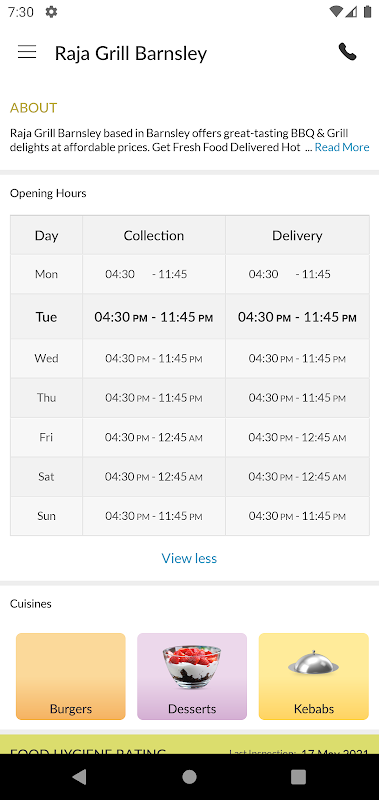The height and width of the screenshot is (800, 379).
Task: Tap the Raja Grill Barnsley title
Action: click(131, 53)
